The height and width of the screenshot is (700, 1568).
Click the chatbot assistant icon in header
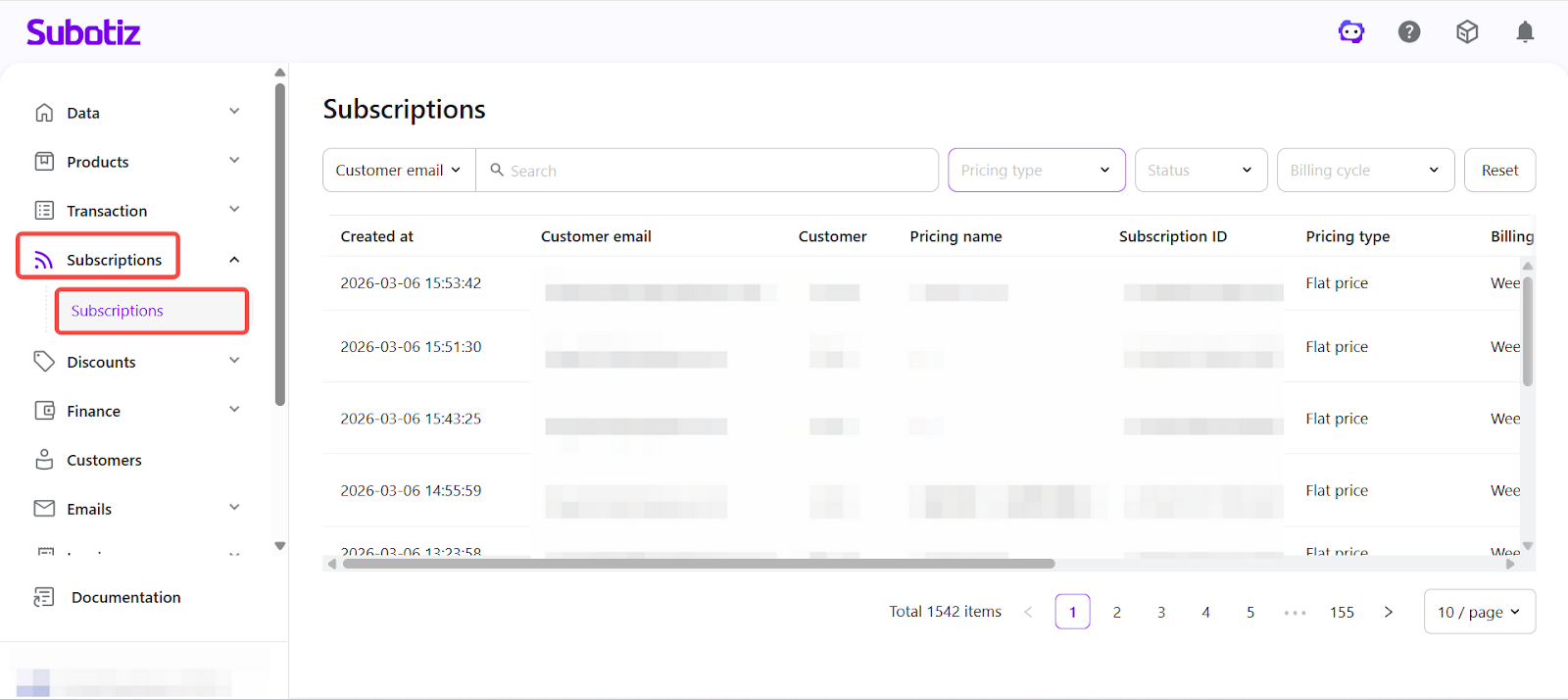point(1351,32)
